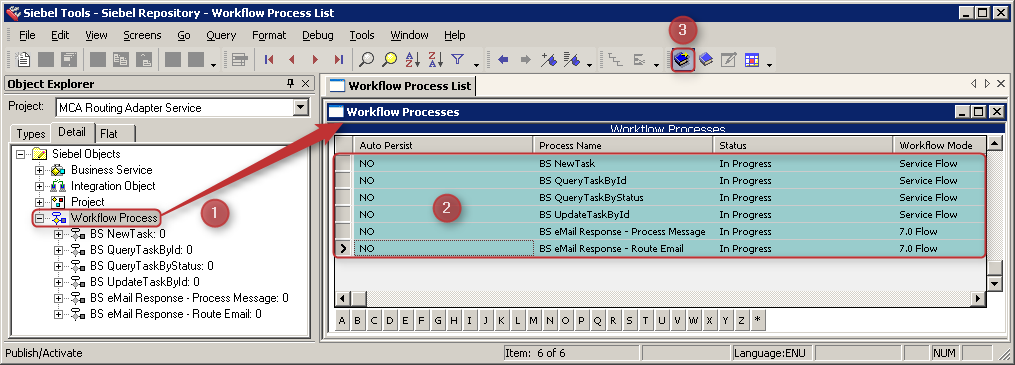Go to the previous record

click(292, 60)
